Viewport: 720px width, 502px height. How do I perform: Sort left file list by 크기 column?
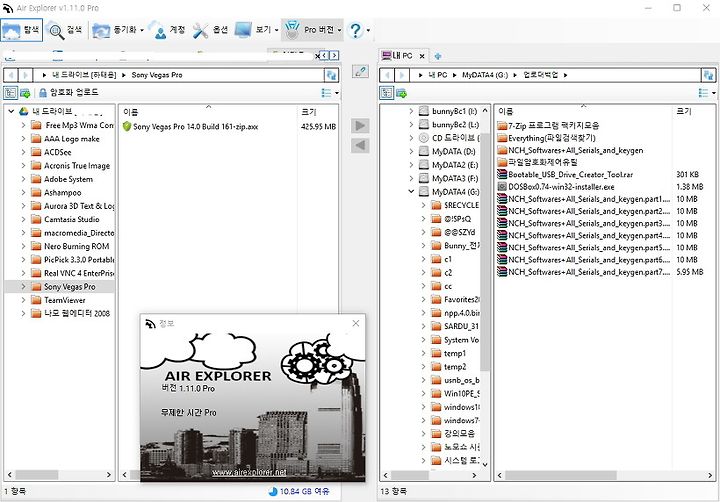point(318,112)
